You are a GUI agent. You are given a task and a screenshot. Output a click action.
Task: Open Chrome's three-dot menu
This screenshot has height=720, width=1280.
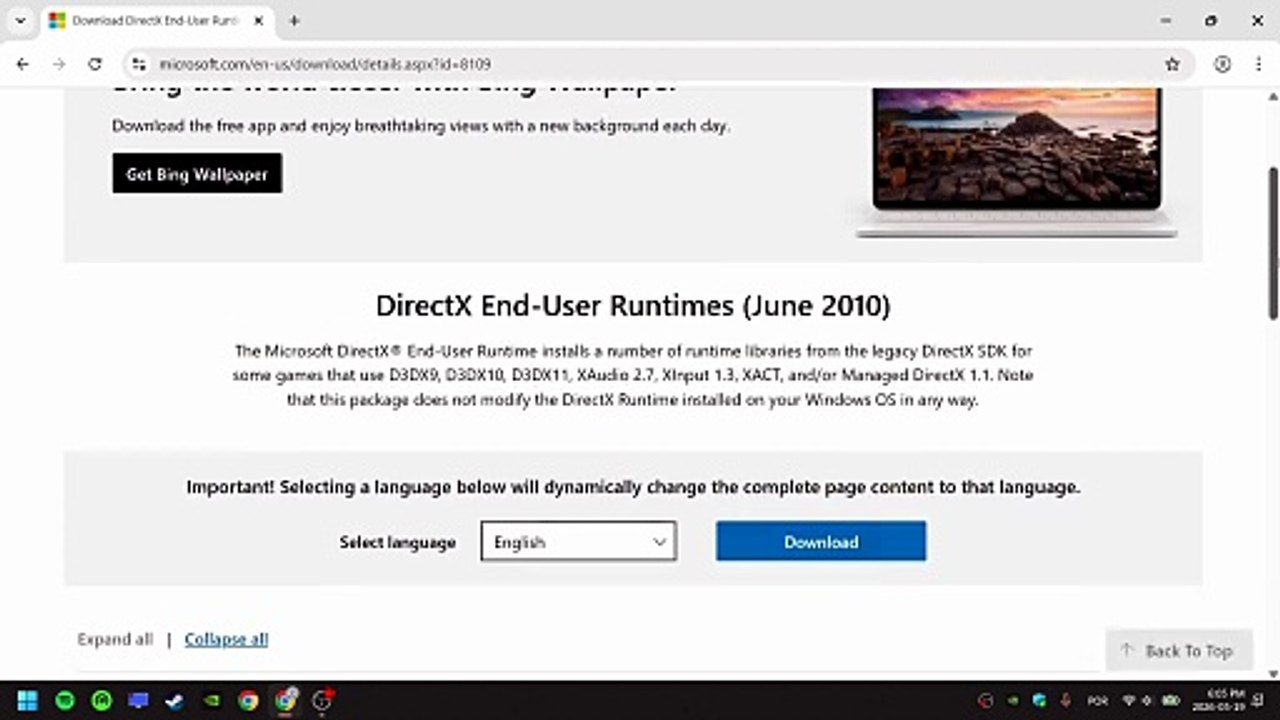point(1258,64)
